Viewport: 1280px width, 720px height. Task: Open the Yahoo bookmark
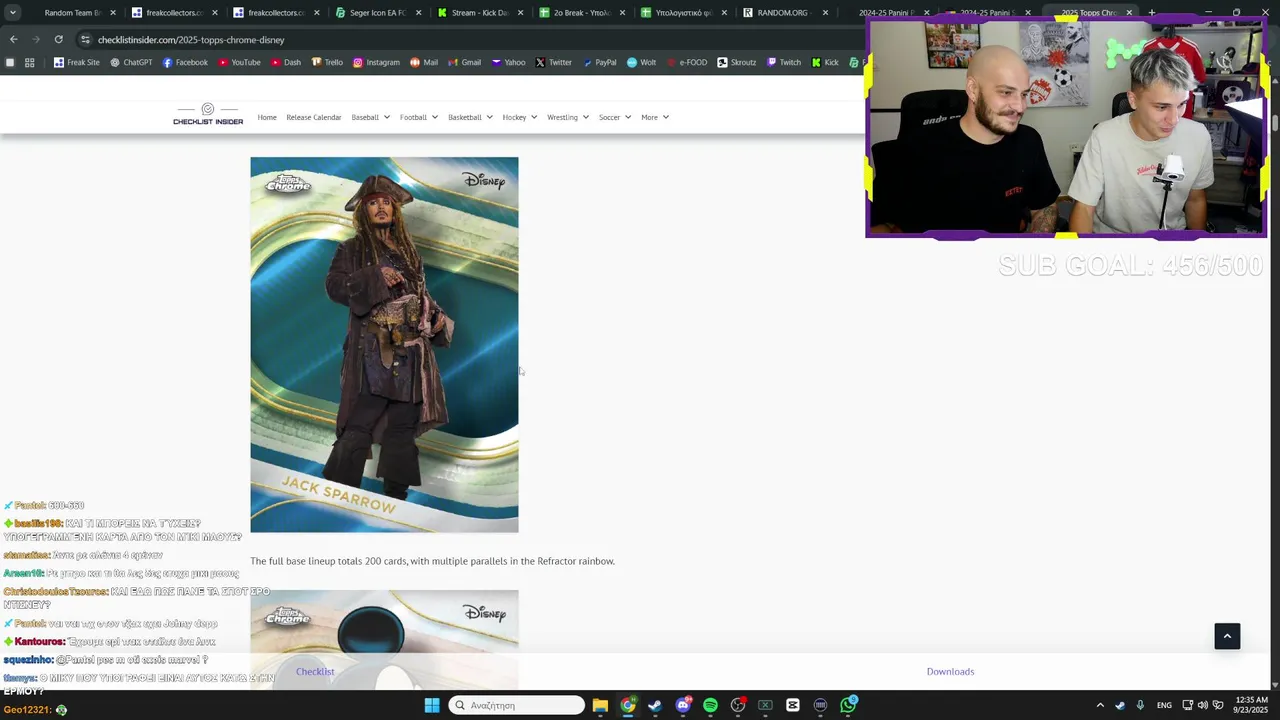tap(508, 62)
